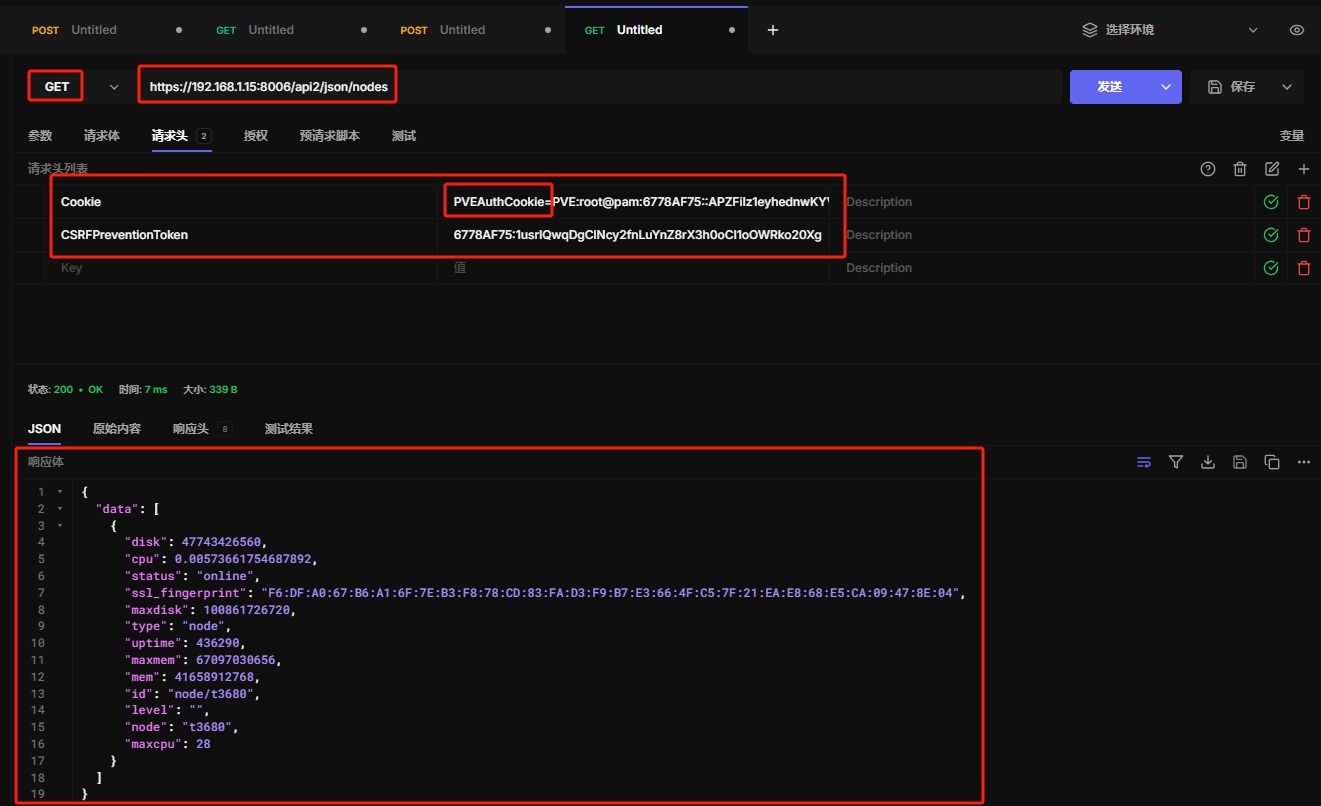
Task: Click the help icon in the headers list
Action: 1208,169
